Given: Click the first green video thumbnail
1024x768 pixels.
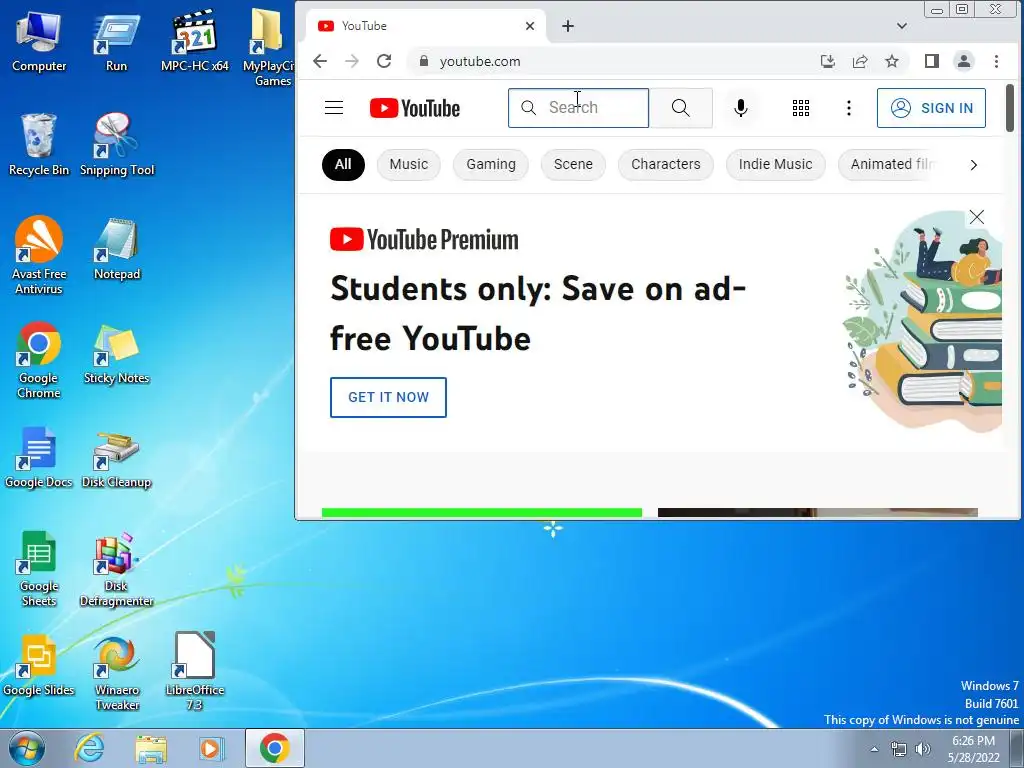Looking at the screenshot, I should (x=482, y=513).
